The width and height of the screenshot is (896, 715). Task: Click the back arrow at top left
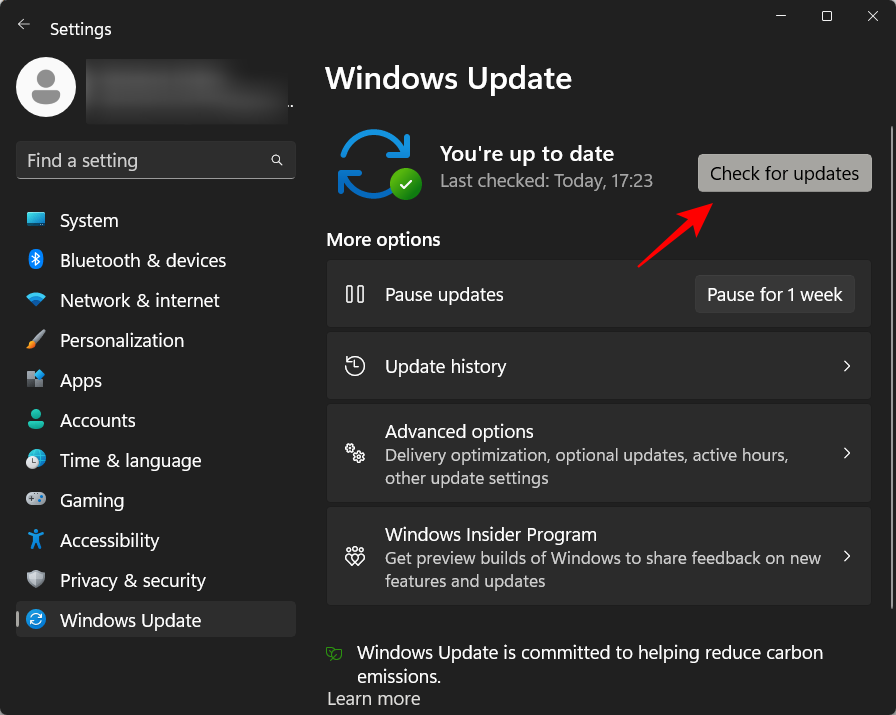click(x=23, y=24)
